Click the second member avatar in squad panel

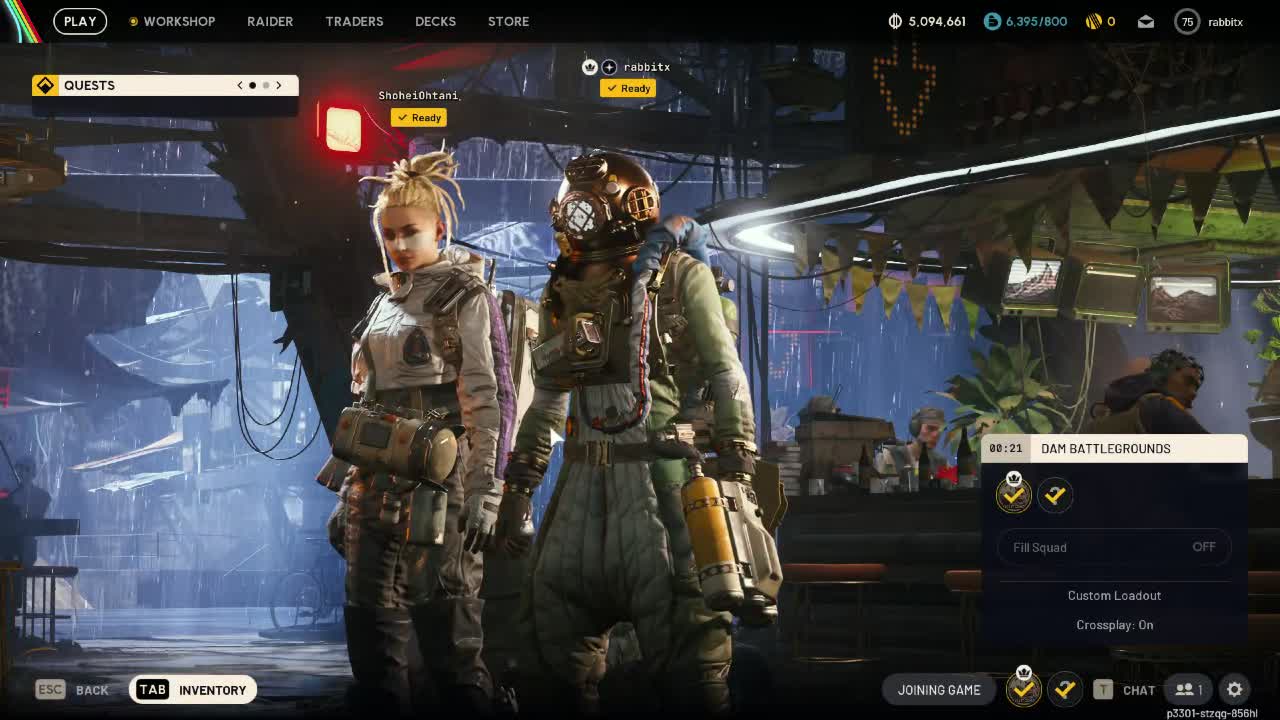click(x=1055, y=495)
